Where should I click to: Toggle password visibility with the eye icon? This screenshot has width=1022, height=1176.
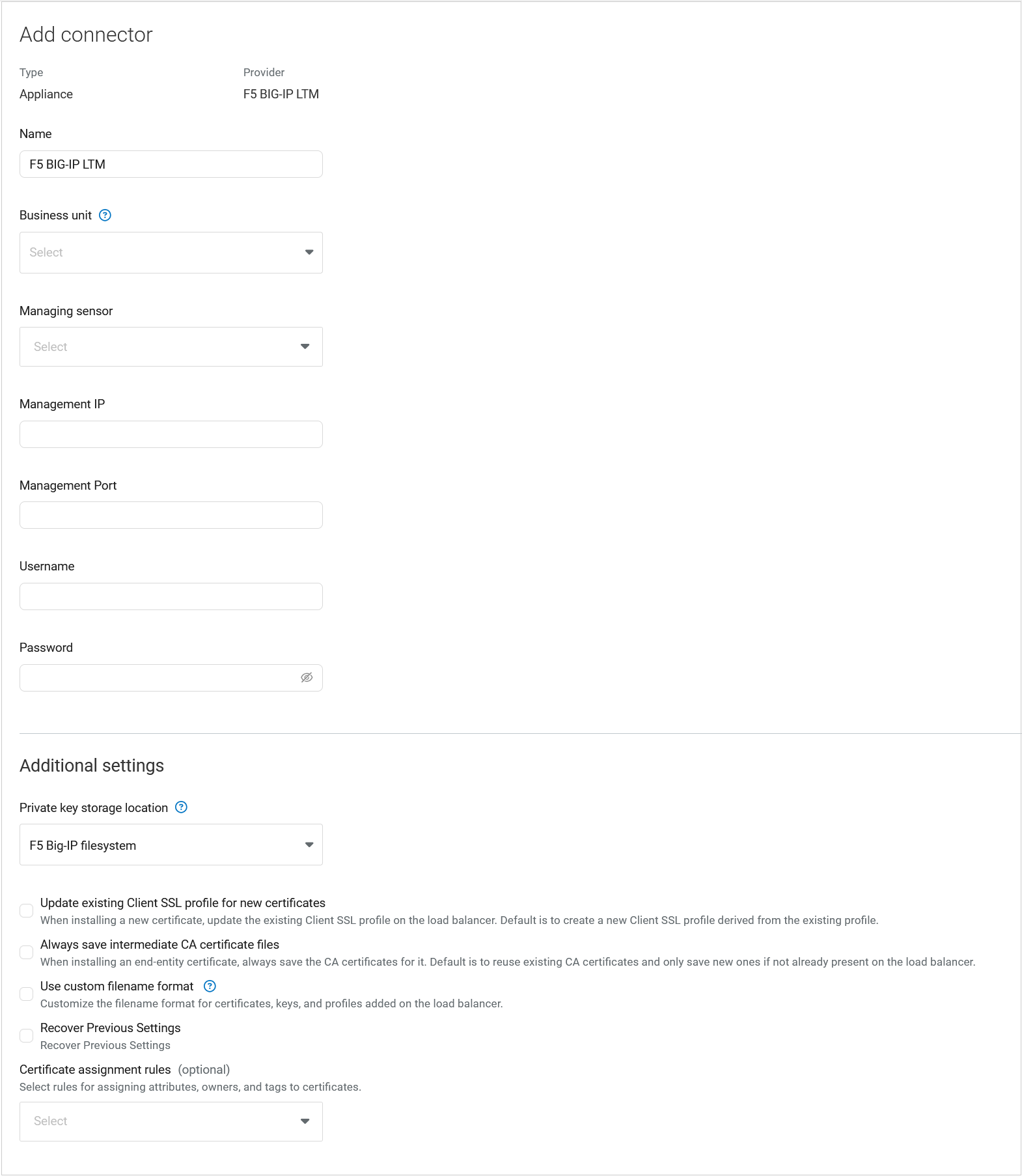[307, 677]
